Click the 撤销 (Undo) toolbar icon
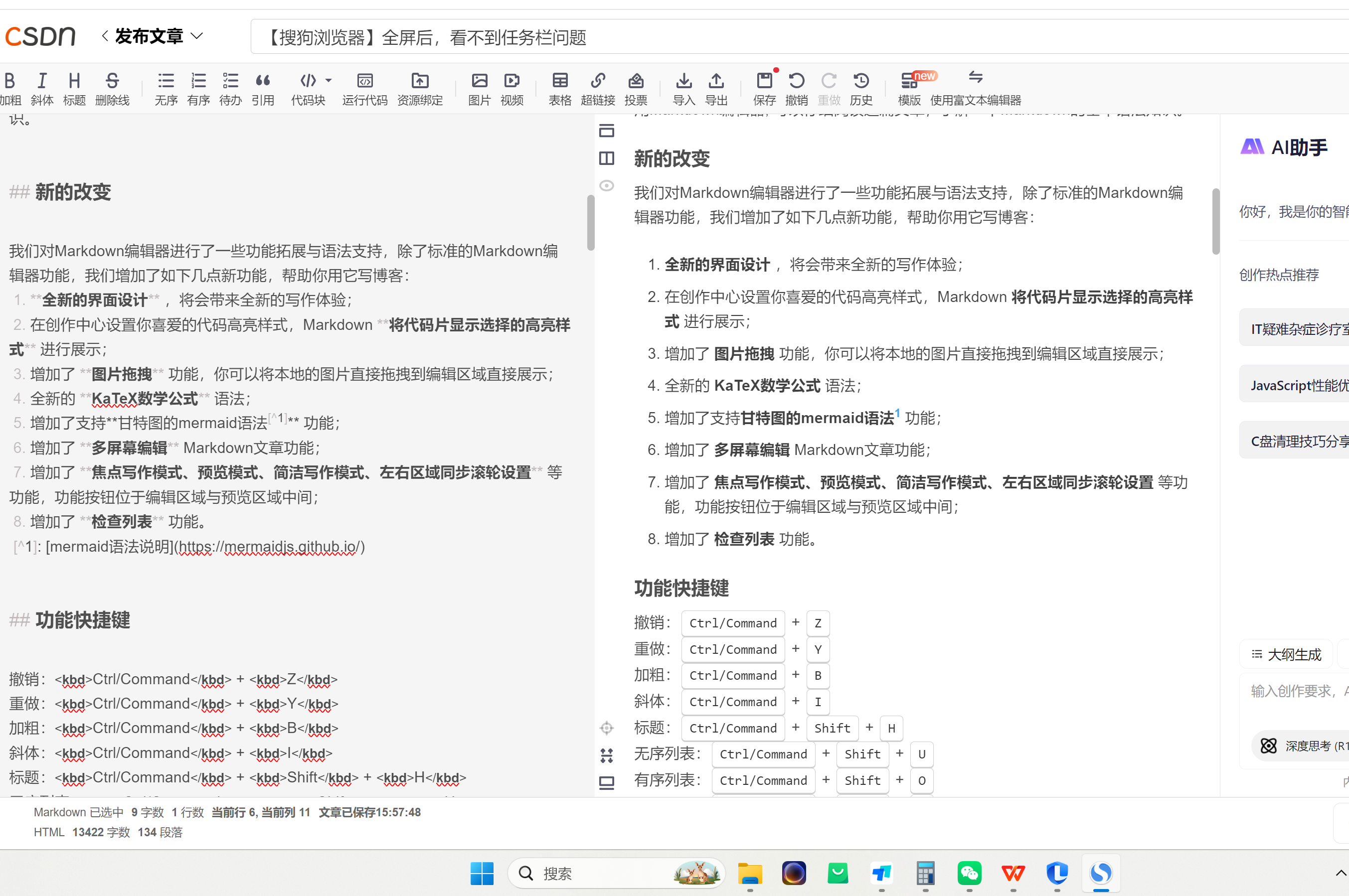This screenshot has width=1349, height=896. [x=796, y=89]
